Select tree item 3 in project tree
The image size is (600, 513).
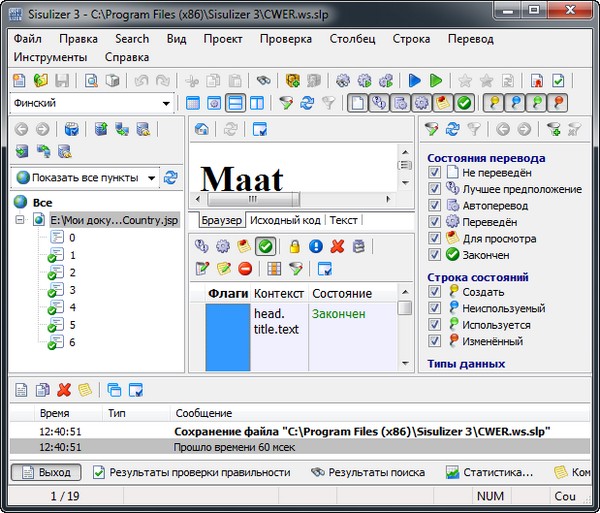click(x=71, y=290)
